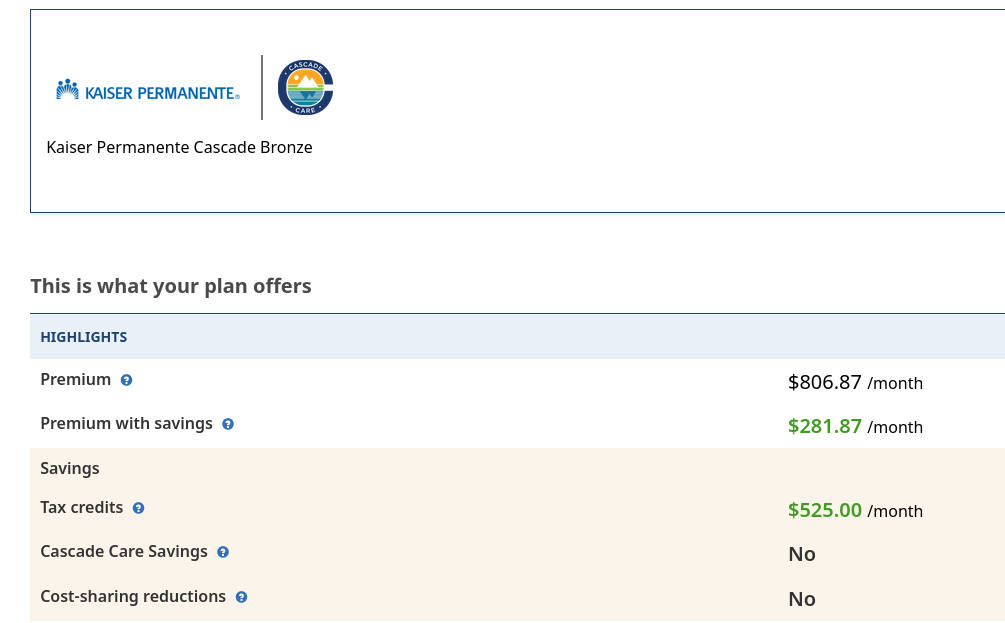Open the Cost-sharing reductions help tooltip
The image size is (1005, 623).
coord(241,597)
